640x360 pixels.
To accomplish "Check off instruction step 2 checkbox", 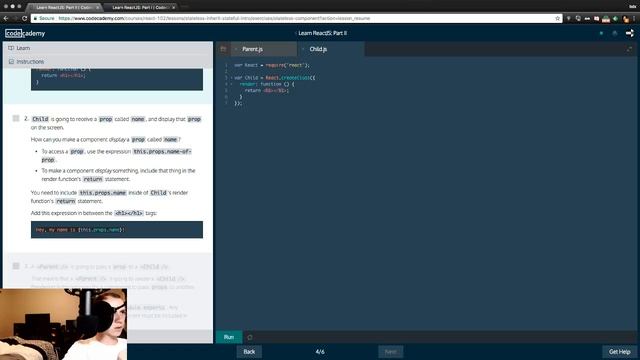I will (x=16, y=118).
